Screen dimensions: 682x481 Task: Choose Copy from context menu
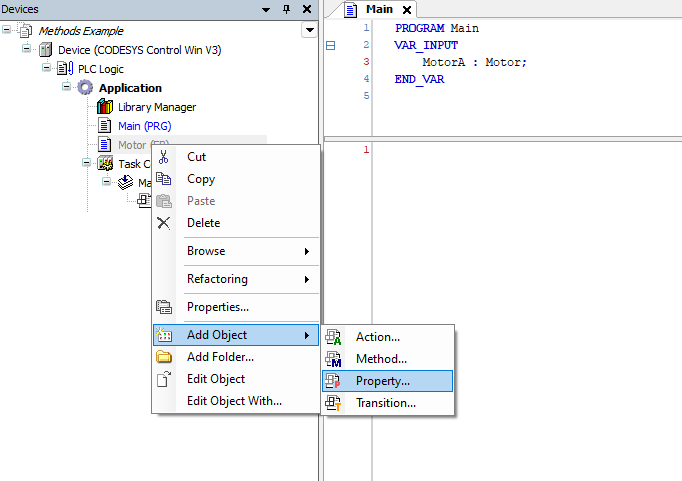pyautogui.click(x=236, y=179)
